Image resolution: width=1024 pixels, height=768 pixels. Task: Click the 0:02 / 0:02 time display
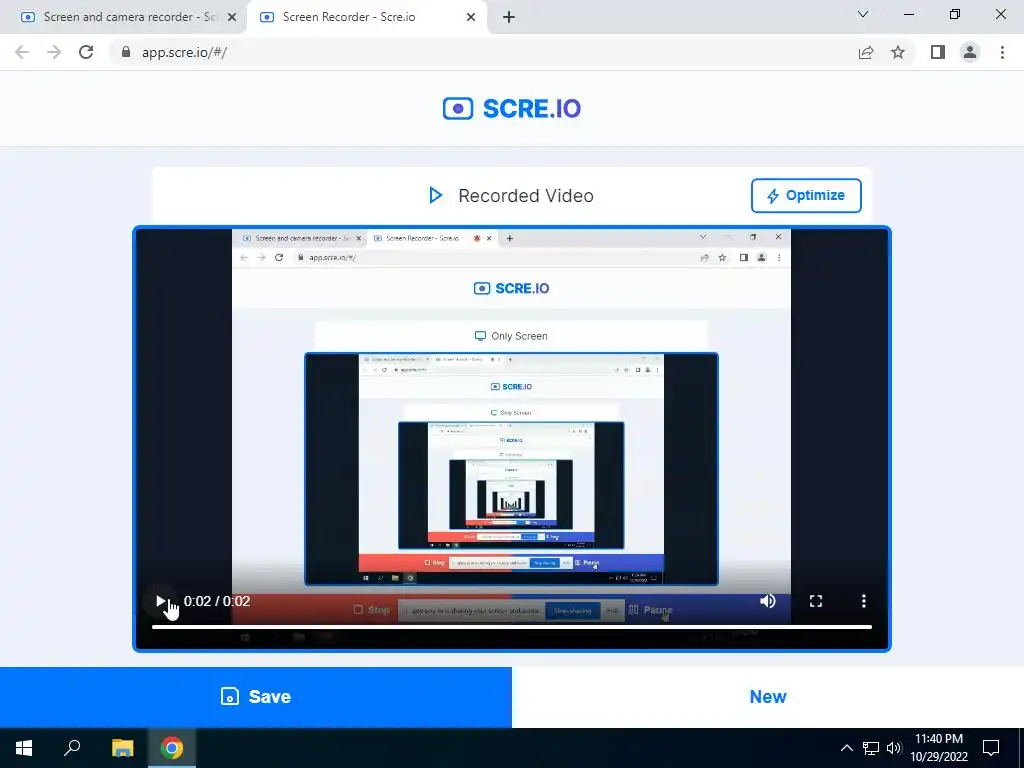tap(217, 601)
